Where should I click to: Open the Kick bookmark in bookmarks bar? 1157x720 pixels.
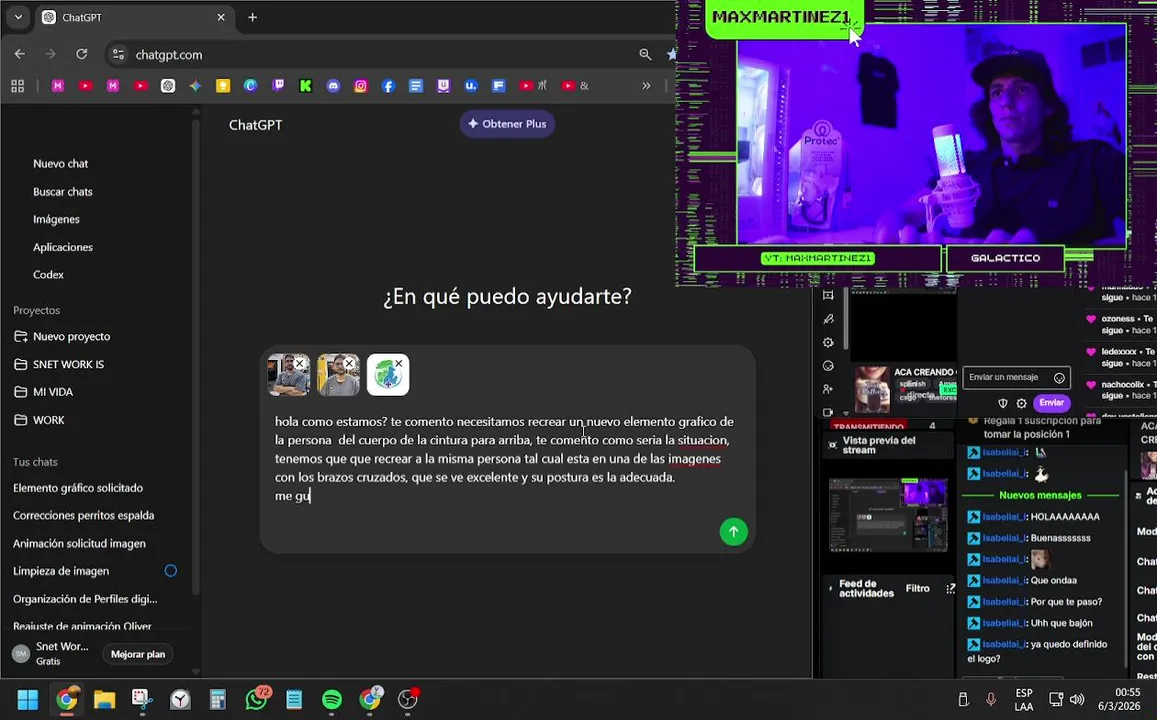pos(305,86)
